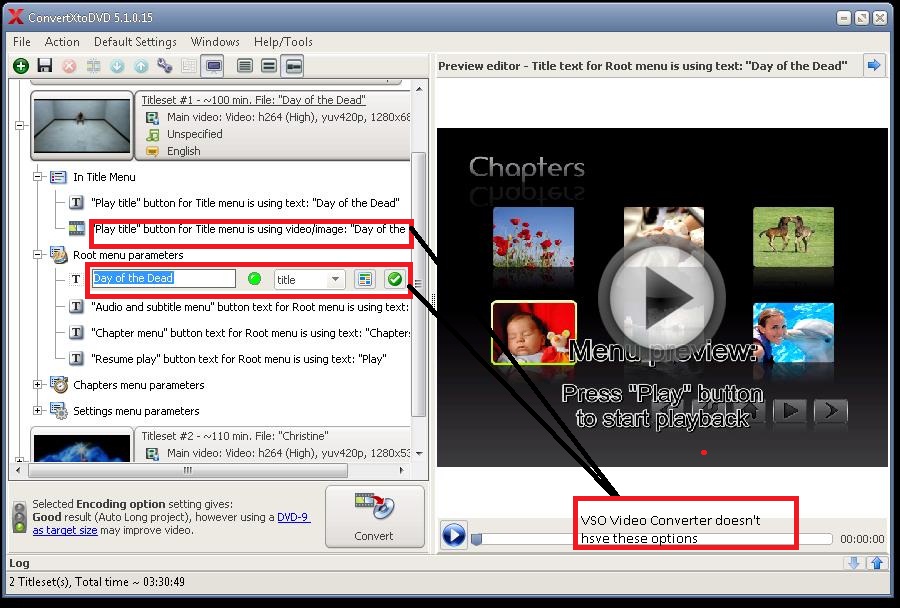Click the Log panel down arrow icon
The width and height of the screenshot is (900, 608).
[854, 563]
